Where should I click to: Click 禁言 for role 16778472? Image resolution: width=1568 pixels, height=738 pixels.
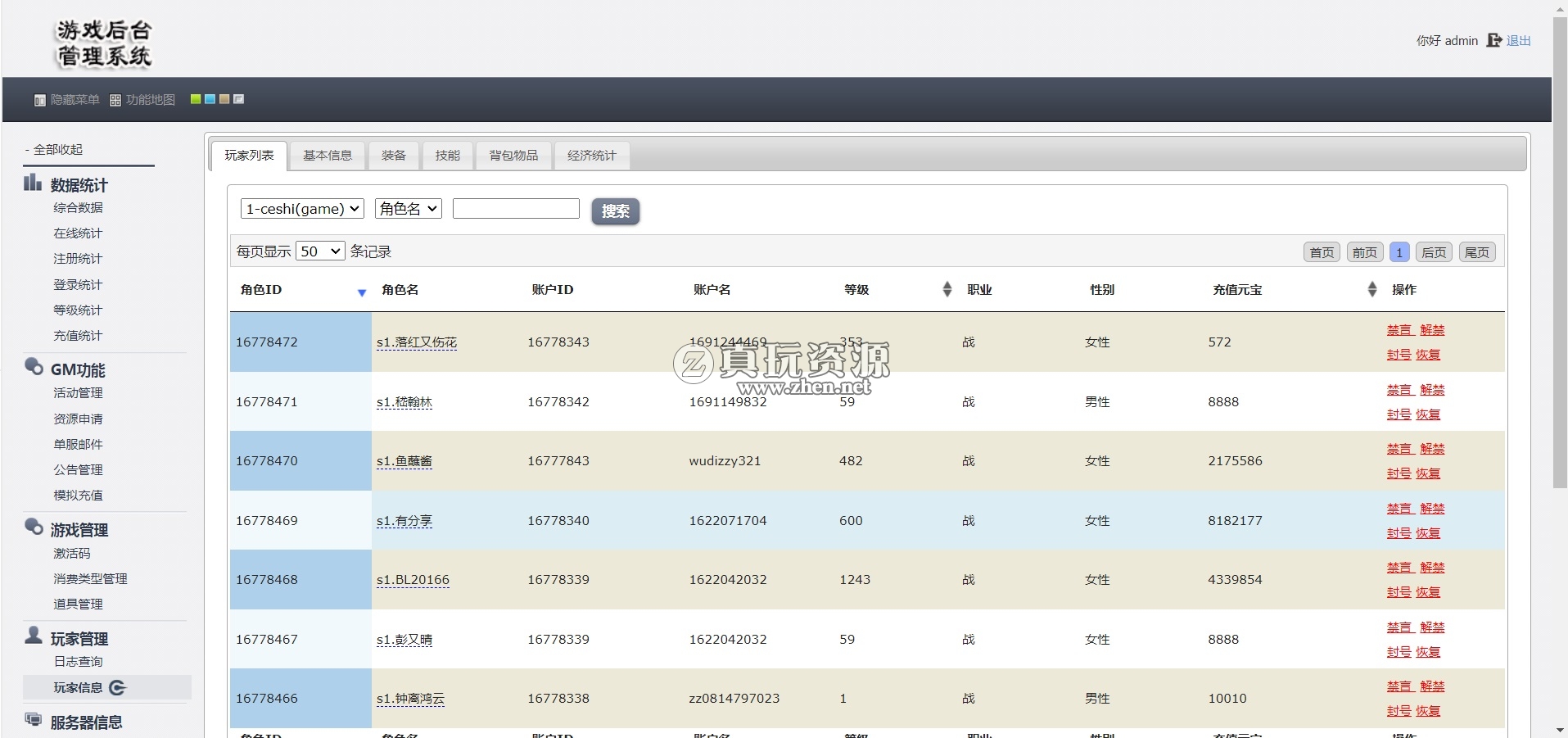click(x=1399, y=330)
